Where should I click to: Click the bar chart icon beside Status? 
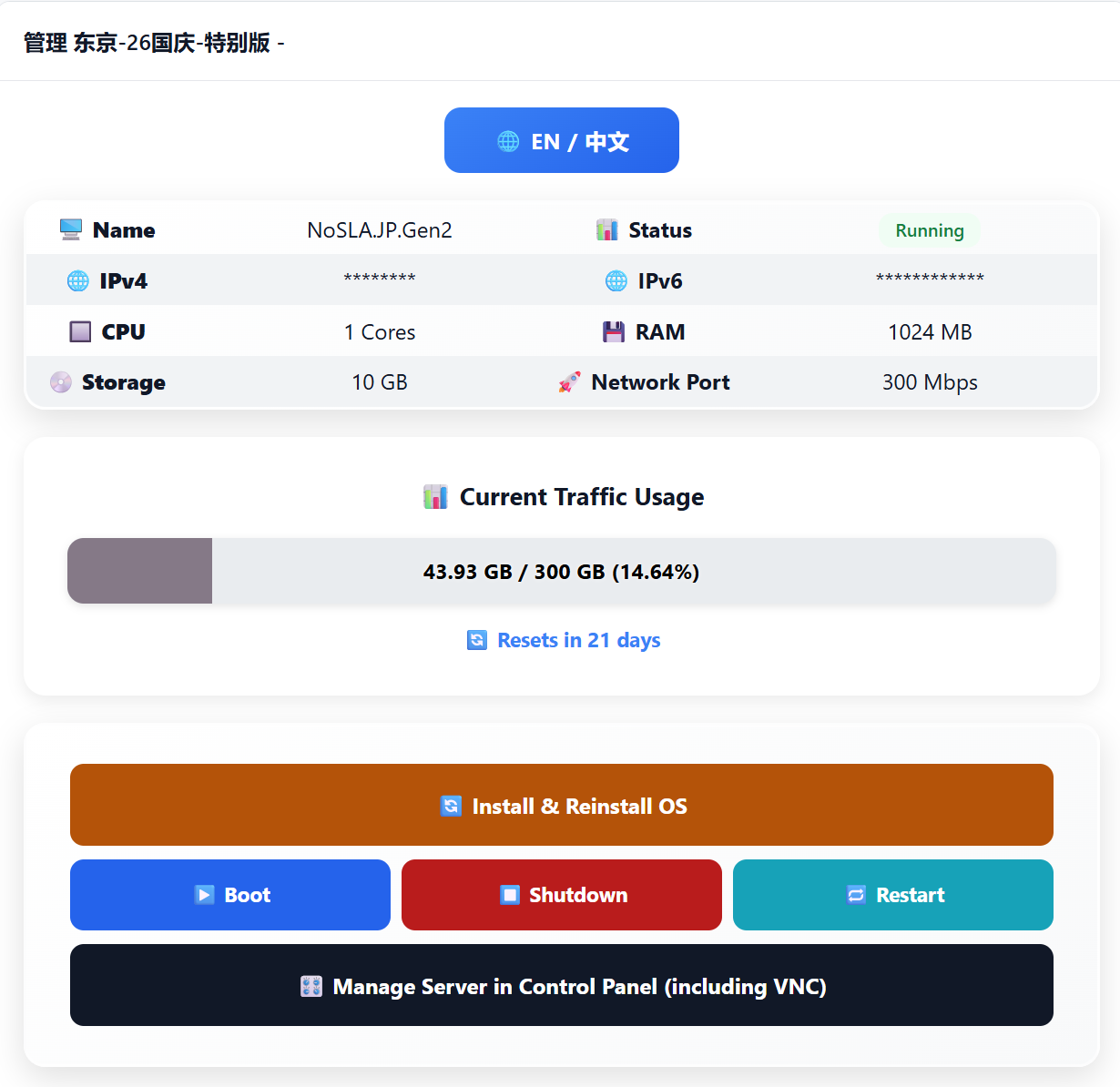(x=607, y=229)
